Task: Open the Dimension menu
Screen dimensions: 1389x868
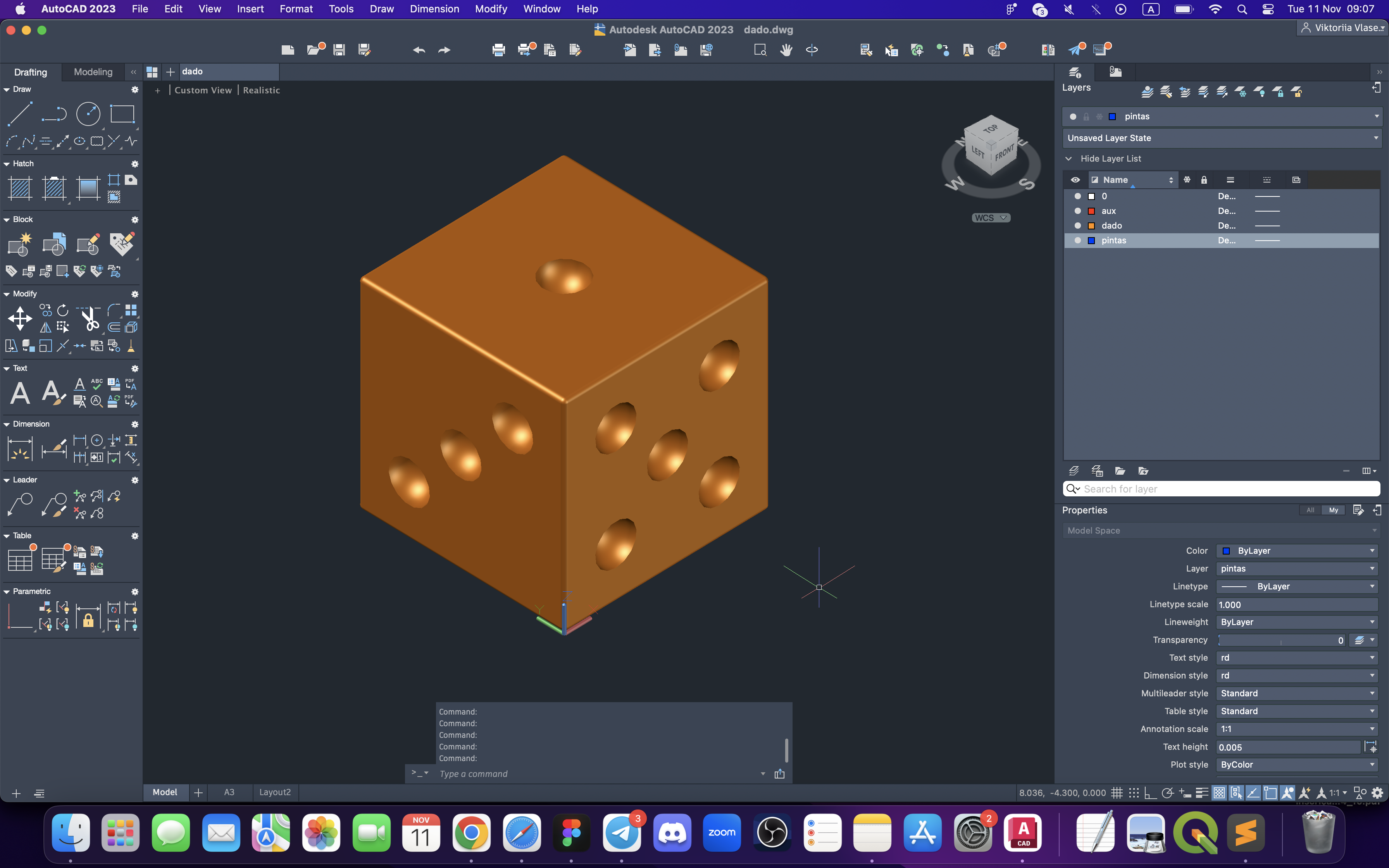Action: (x=434, y=9)
